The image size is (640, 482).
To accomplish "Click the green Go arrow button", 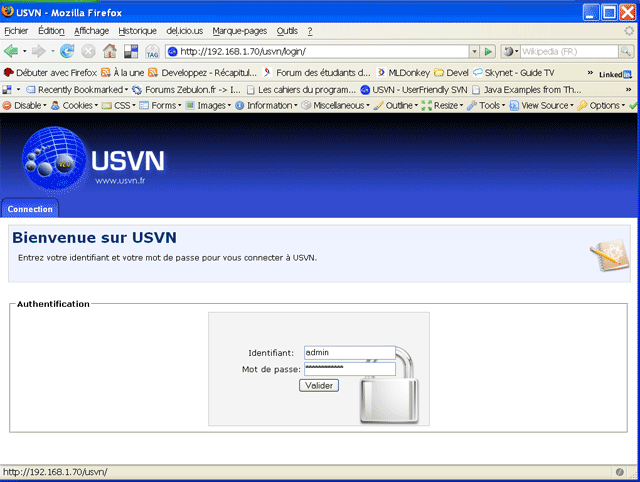I will (488, 51).
